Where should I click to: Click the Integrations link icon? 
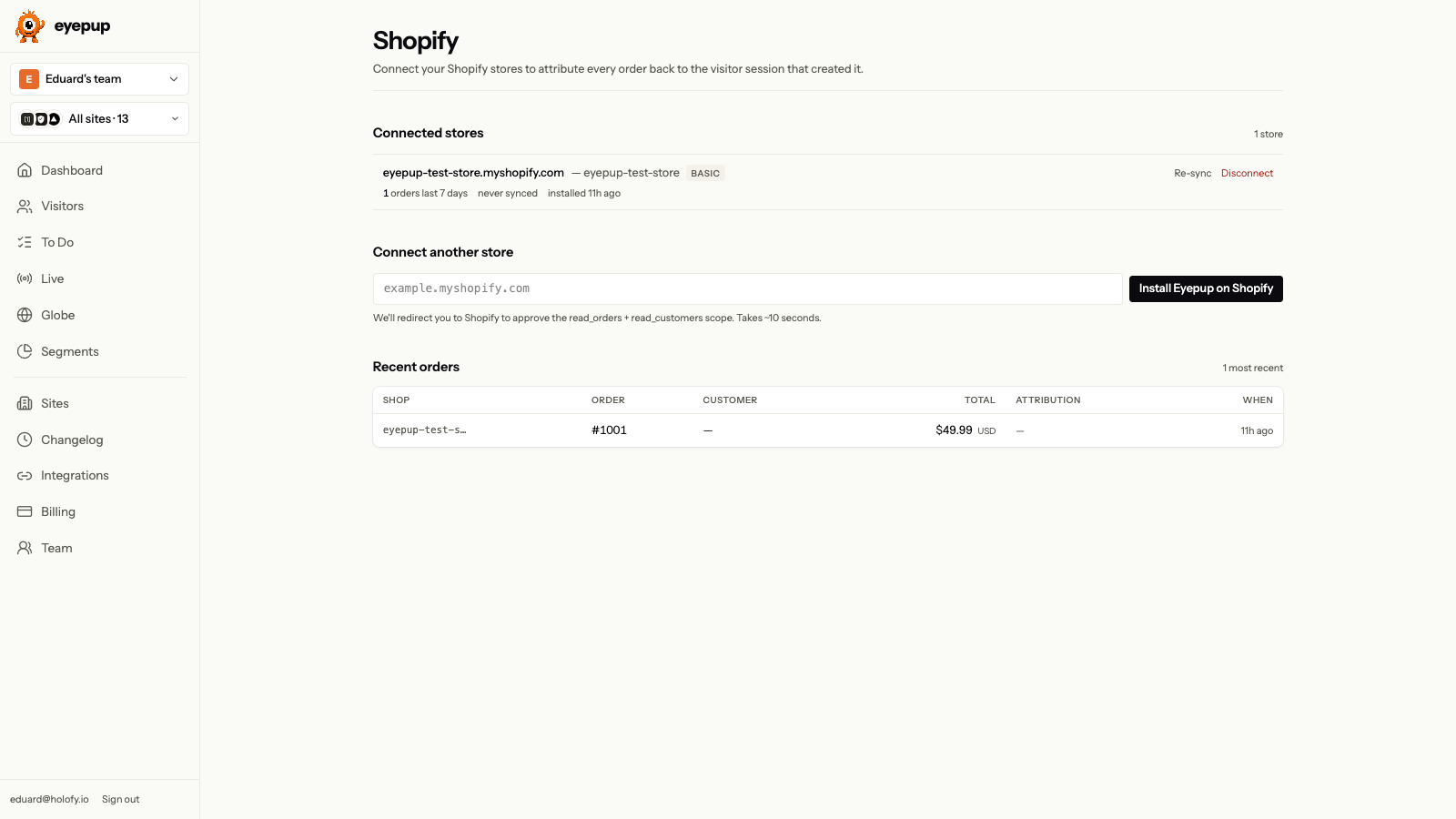point(25,476)
